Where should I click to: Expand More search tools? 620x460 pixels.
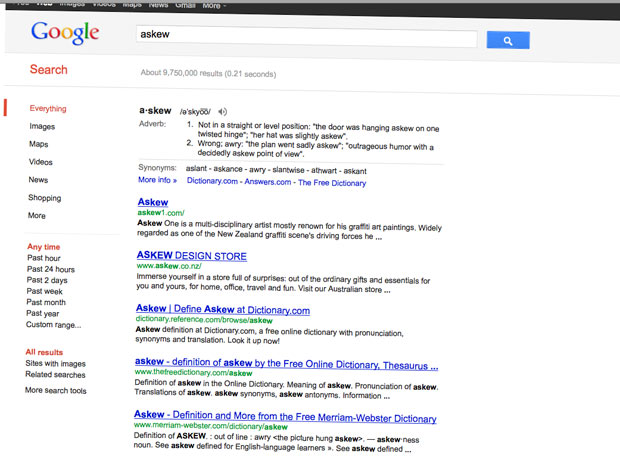(x=55, y=390)
